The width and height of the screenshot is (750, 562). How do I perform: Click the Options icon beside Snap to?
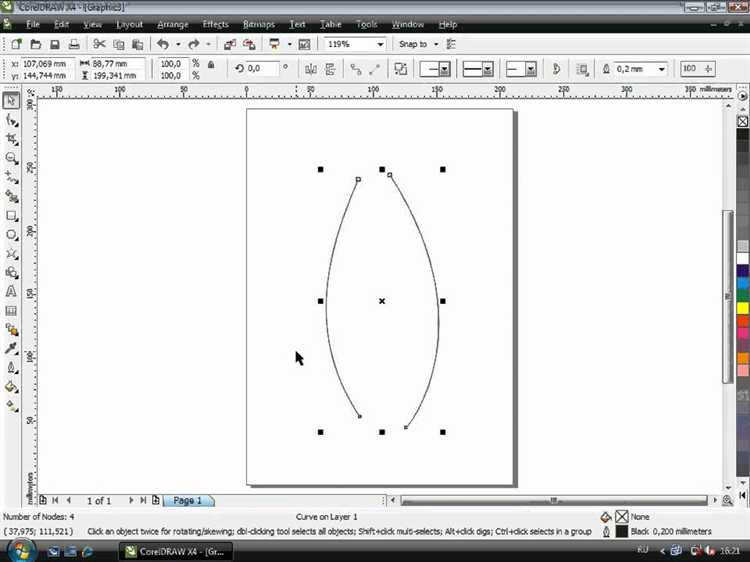[451, 44]
